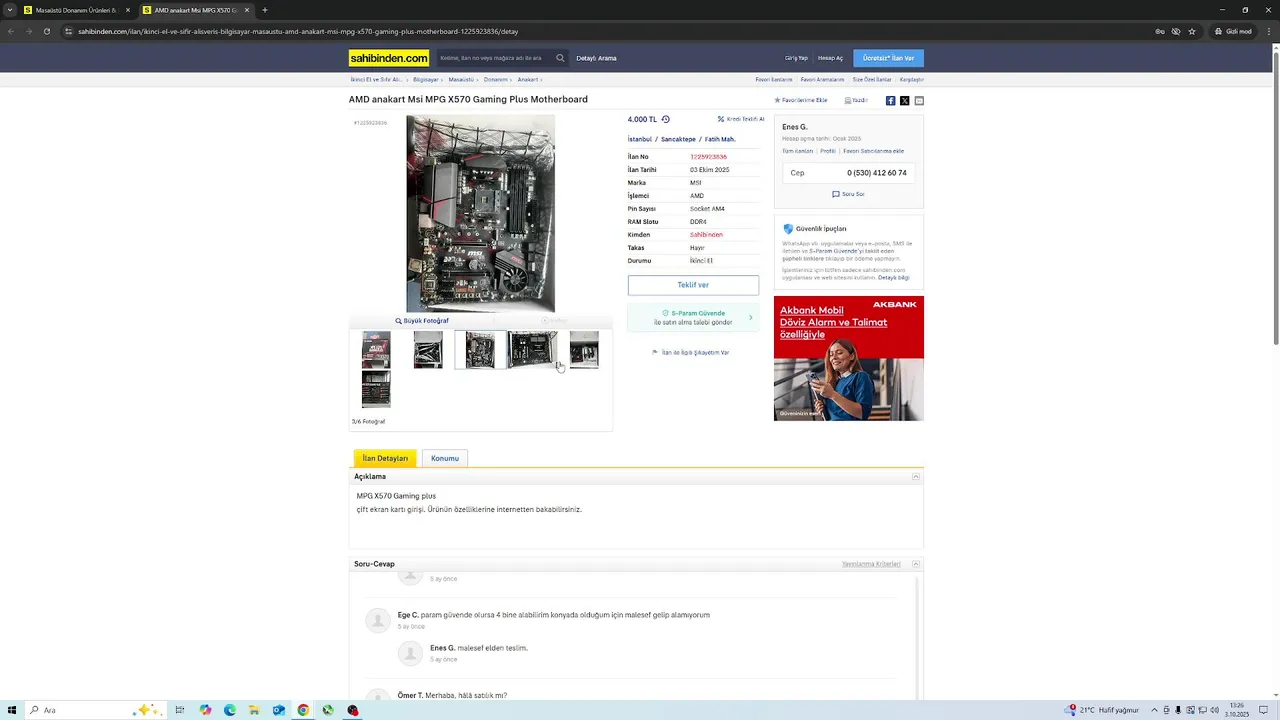Expand the S-Param Güvende arrow
This screenshot has height=720, width=1280.
pos(751,318)
